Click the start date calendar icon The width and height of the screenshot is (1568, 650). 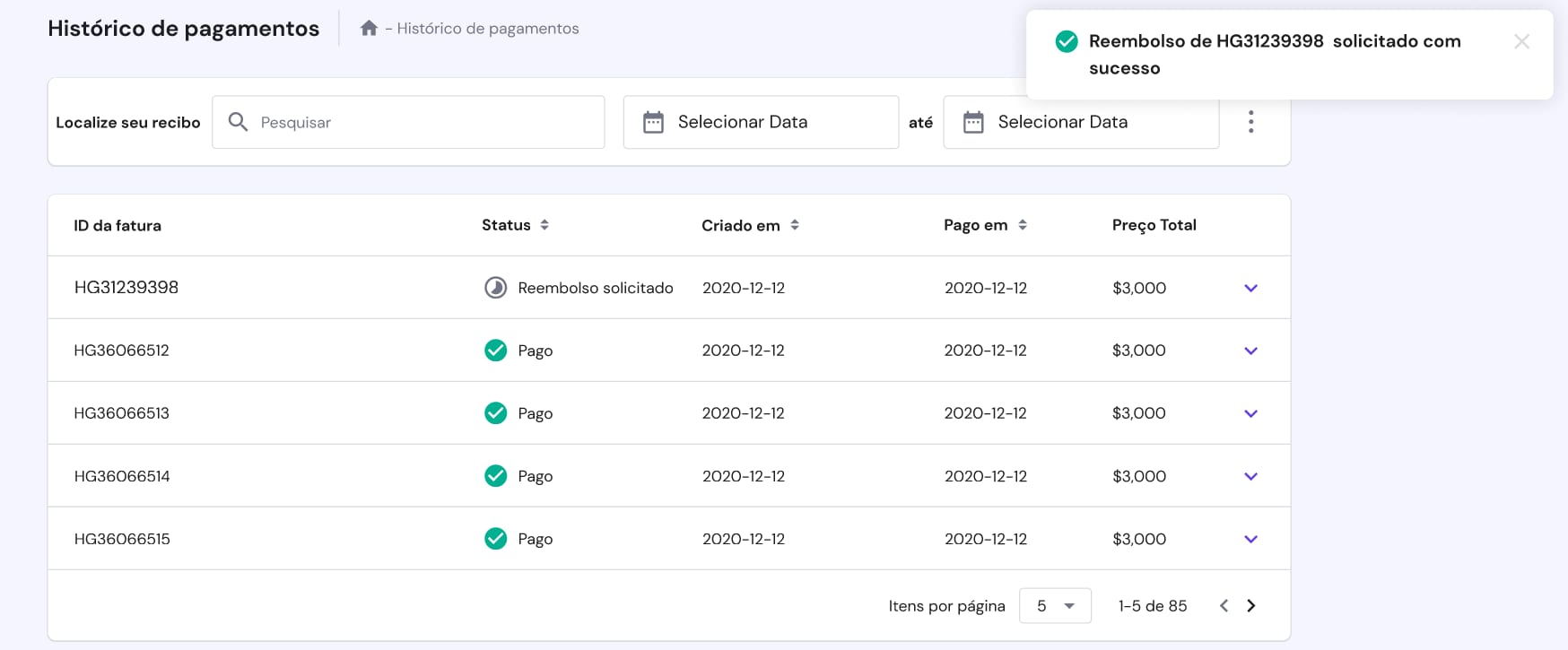(x=654, y=122)
